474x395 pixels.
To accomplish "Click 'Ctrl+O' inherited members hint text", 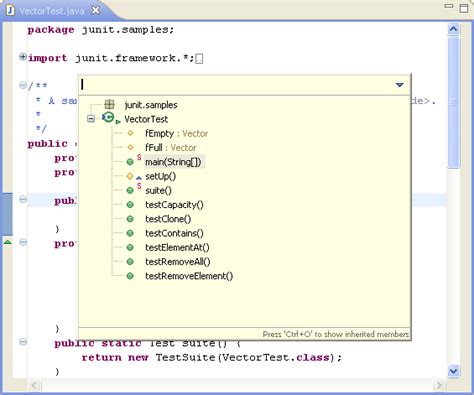I will click(336, 334).
